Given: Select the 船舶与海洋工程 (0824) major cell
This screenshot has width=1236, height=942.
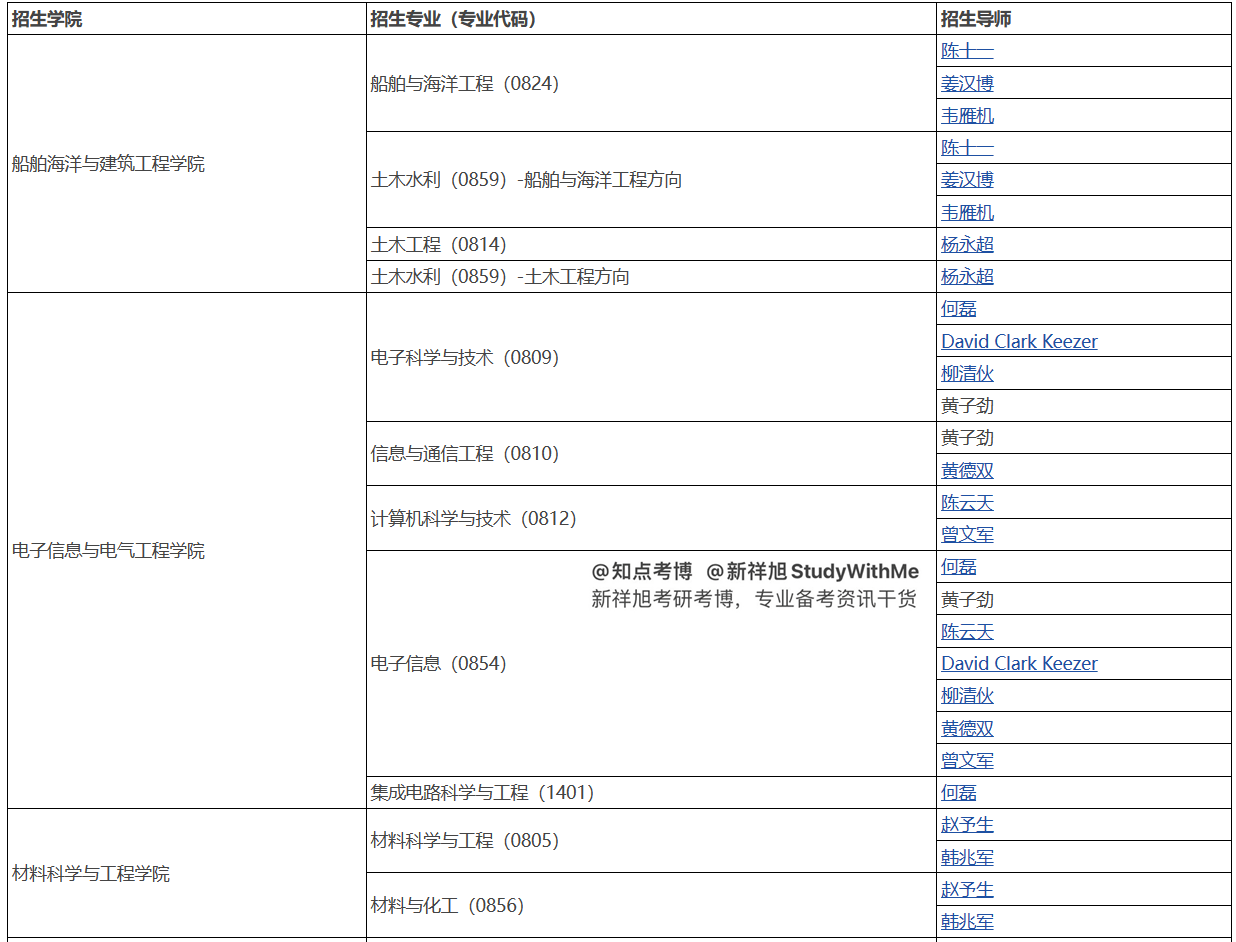Looking at the screenshot, I should point(651,83).
